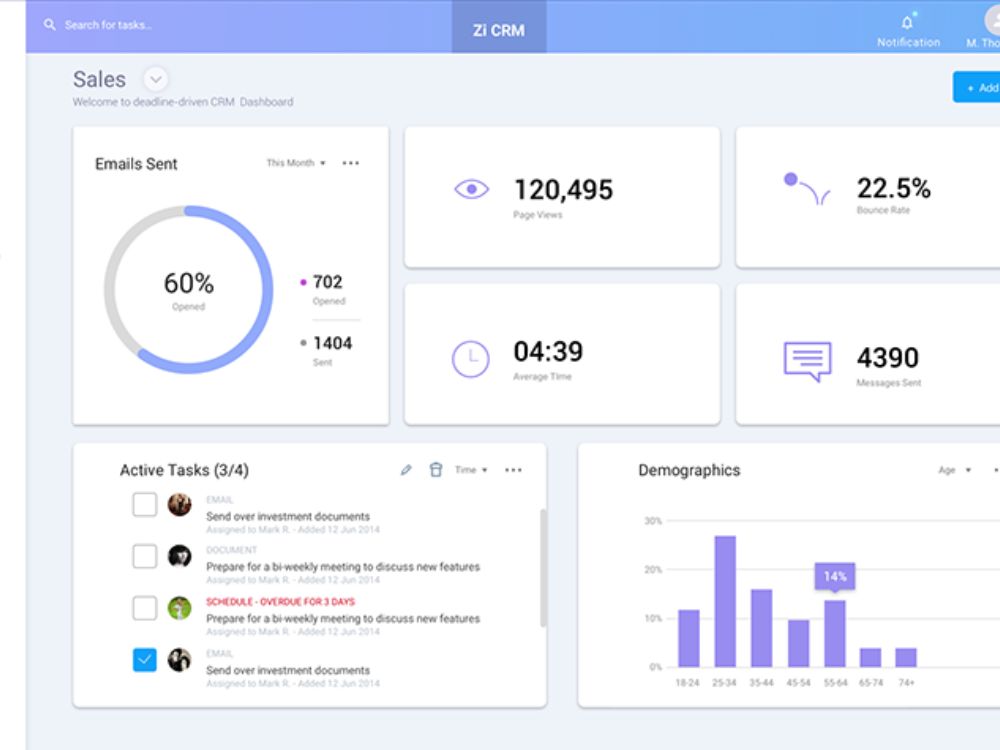Click the 120,495 page views value
The width and height of the screenshot is (1000, 750).
coord(563,189)
